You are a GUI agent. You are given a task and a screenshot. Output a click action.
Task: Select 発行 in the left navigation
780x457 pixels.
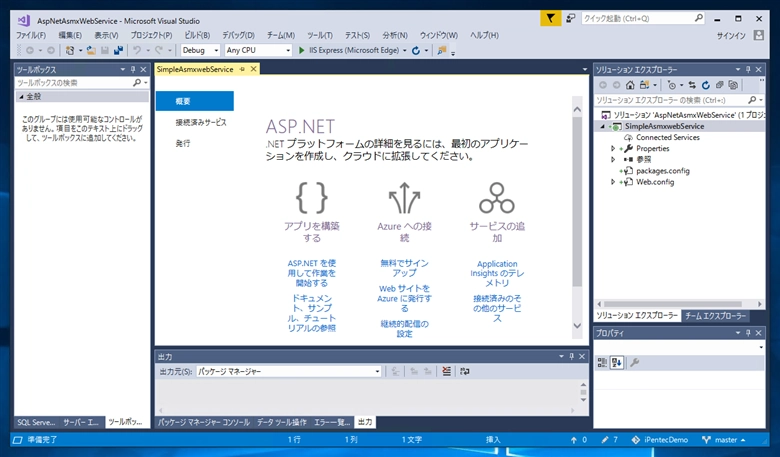point(183,143)
